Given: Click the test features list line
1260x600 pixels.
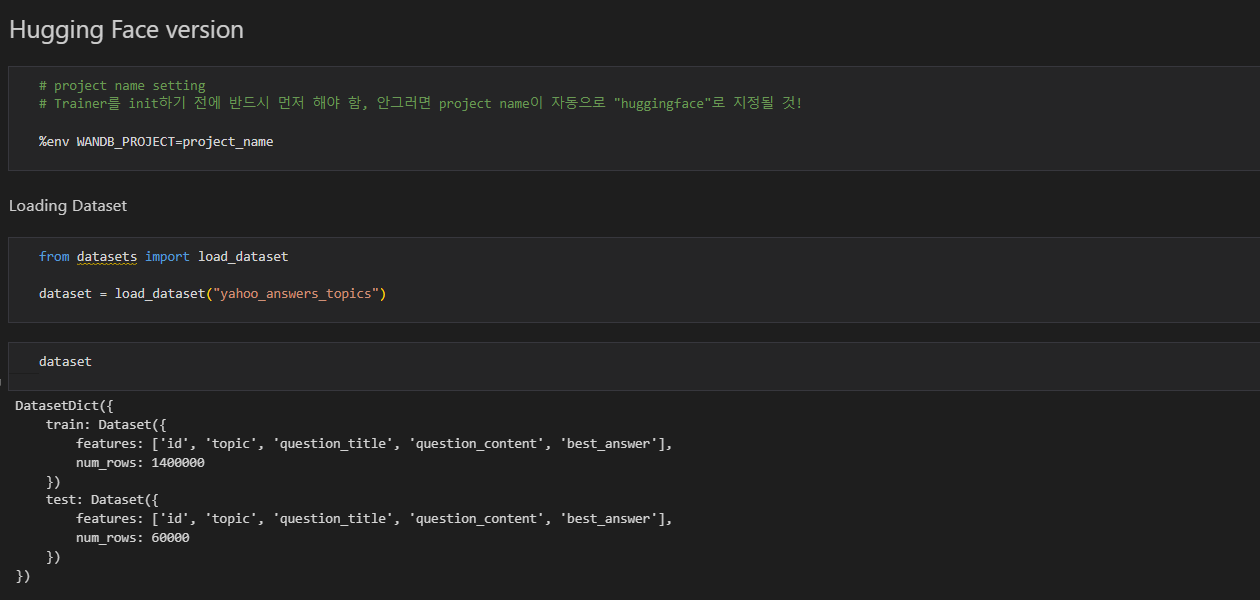Looking at the screenshot, I should pyautogui.click(x=374, y=519).
